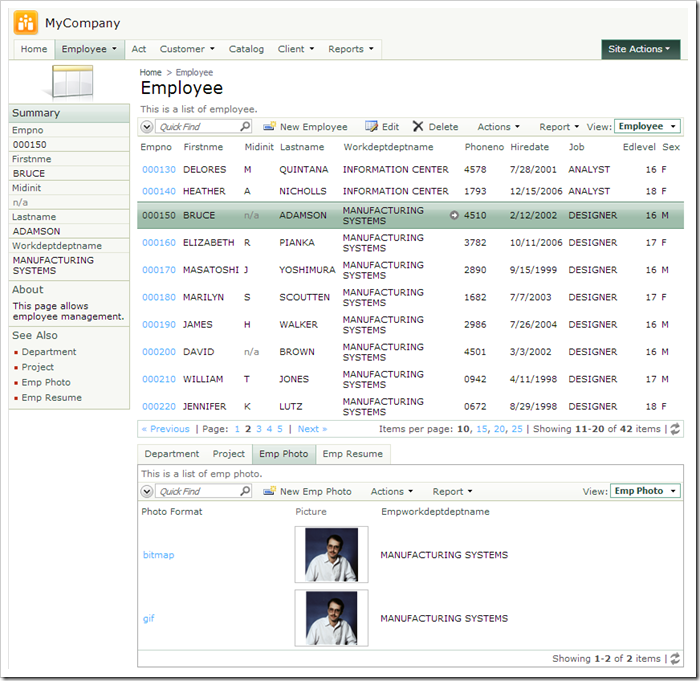Click the arrow icon on the selected Bruce row
The image size is (700, 681).
(454, 215)
